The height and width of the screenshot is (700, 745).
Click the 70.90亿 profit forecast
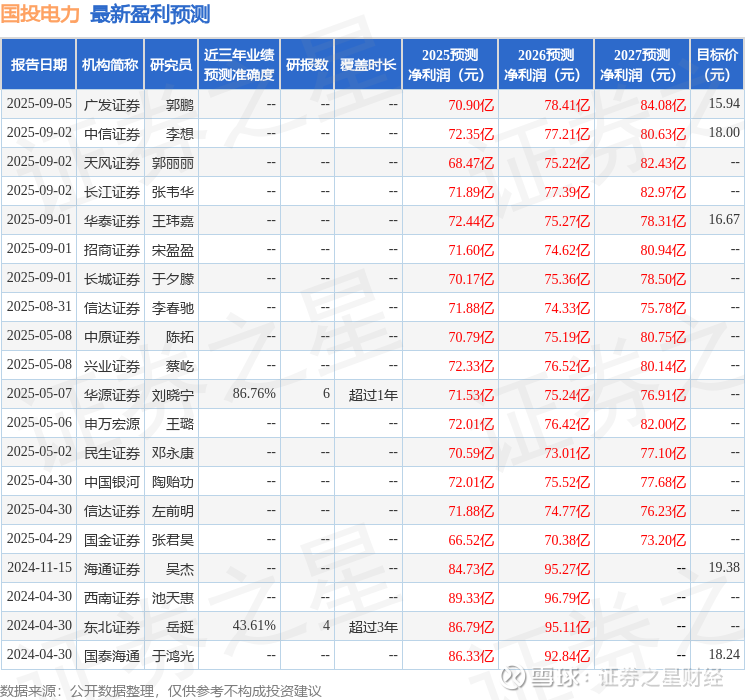(471, 105)
